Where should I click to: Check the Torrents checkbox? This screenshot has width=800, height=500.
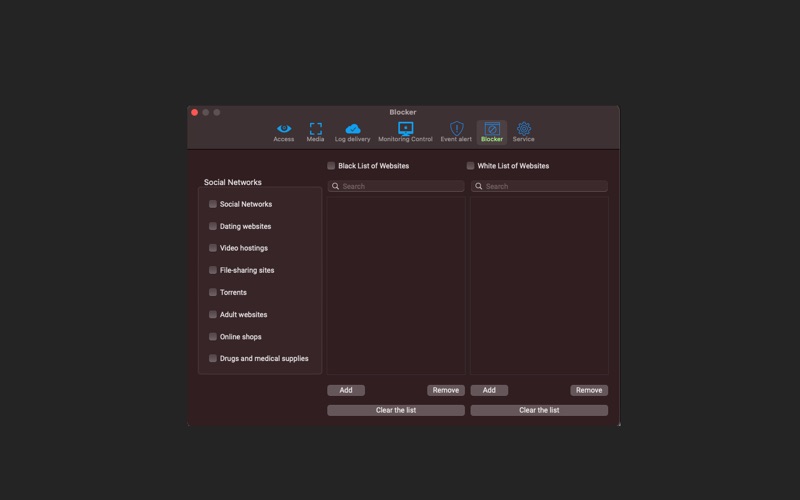coord(213,292)
